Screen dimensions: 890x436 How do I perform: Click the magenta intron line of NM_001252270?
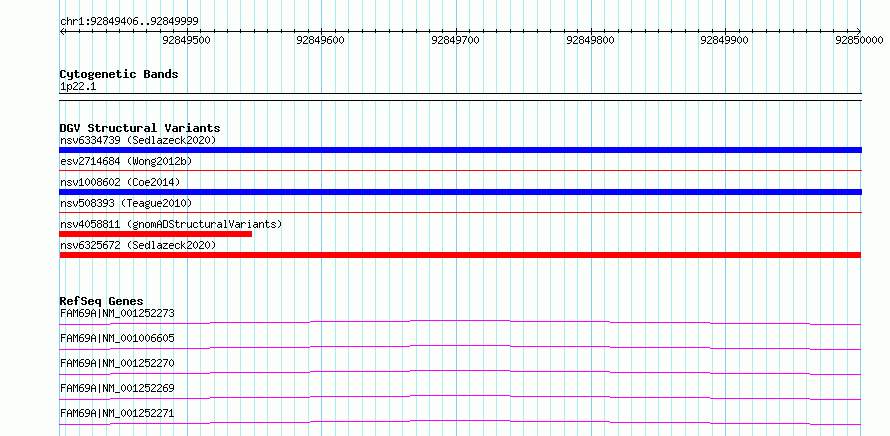(460, 371)
